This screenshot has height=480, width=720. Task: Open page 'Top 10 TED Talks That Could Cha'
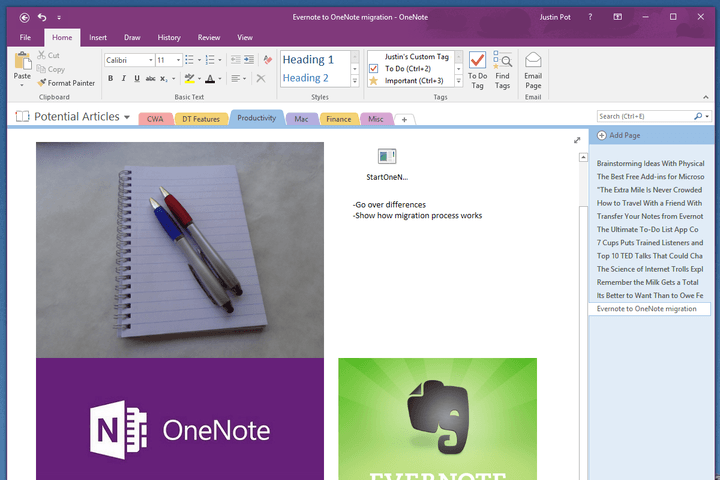coord(650,256)
